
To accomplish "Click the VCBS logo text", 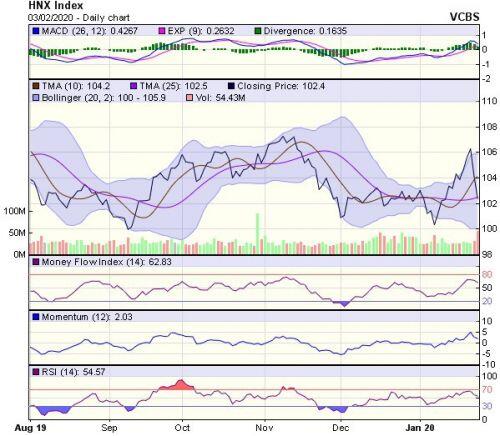I will coord(464,17).
